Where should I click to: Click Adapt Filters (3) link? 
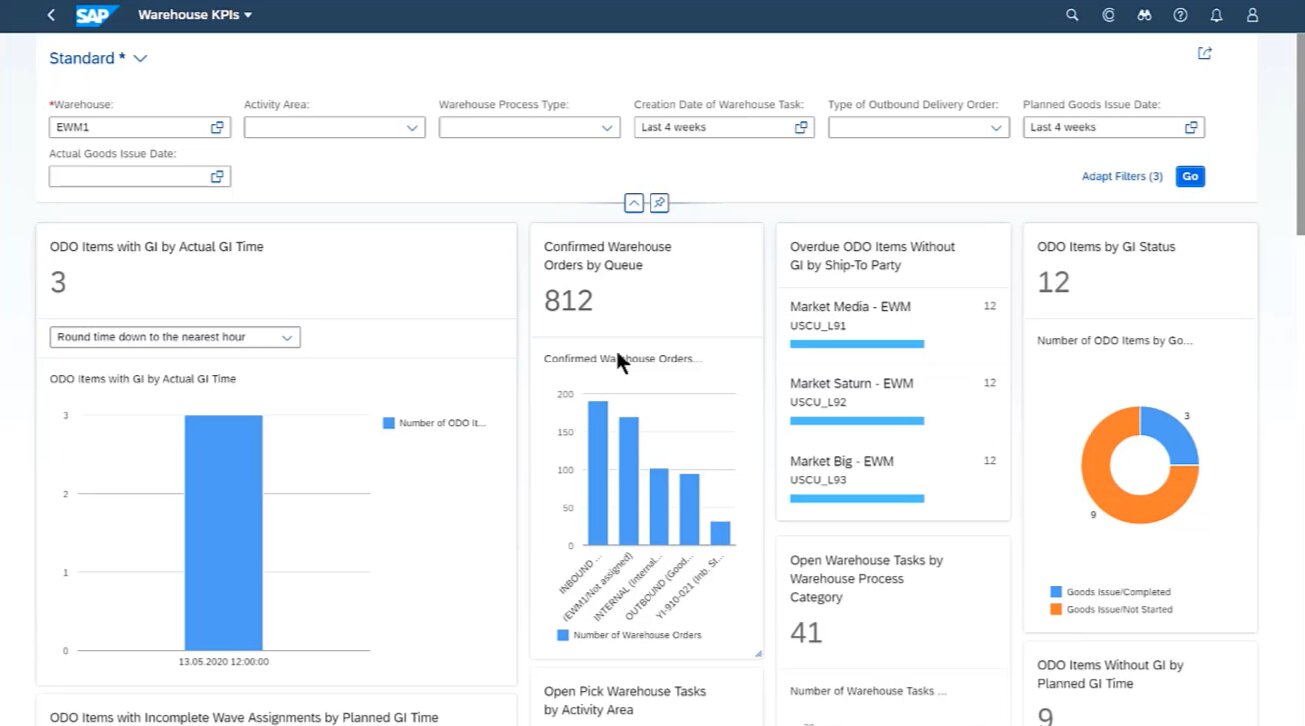click(1121, 176)
